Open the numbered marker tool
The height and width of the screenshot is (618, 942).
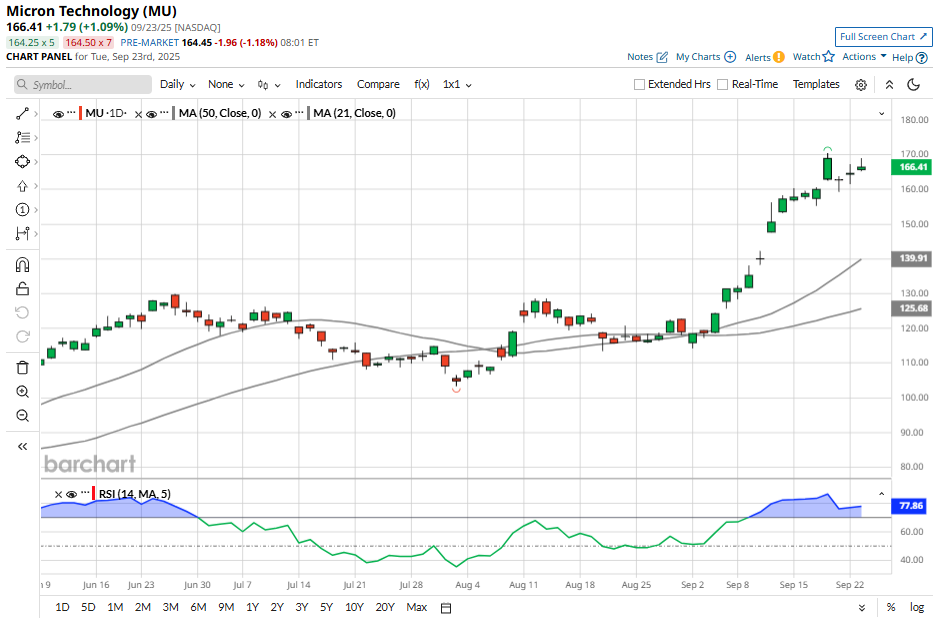tap(22, 210)
